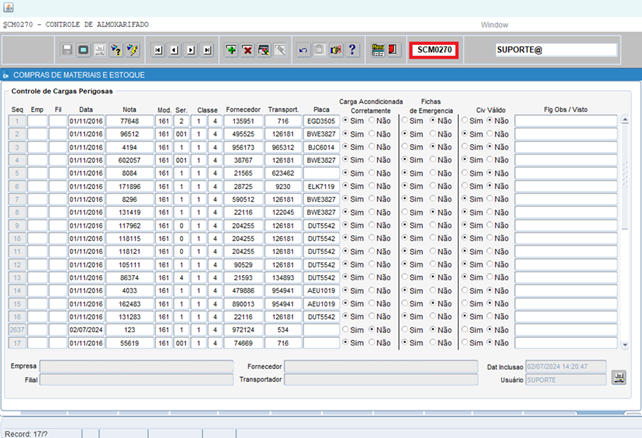The image size is (642, 438).
Task: Click Nota cell 171896
Action: click(129, 186)
